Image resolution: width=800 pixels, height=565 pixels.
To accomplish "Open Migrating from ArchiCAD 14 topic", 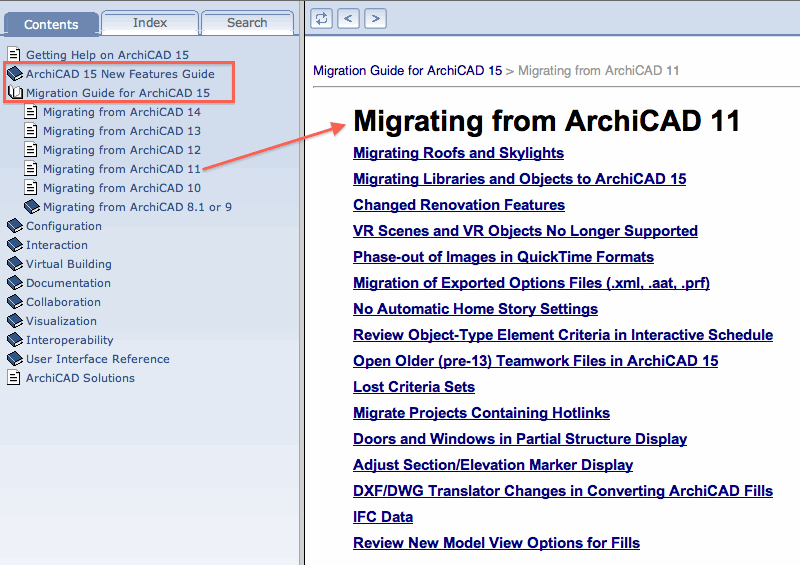I will (x=122, y=112).
